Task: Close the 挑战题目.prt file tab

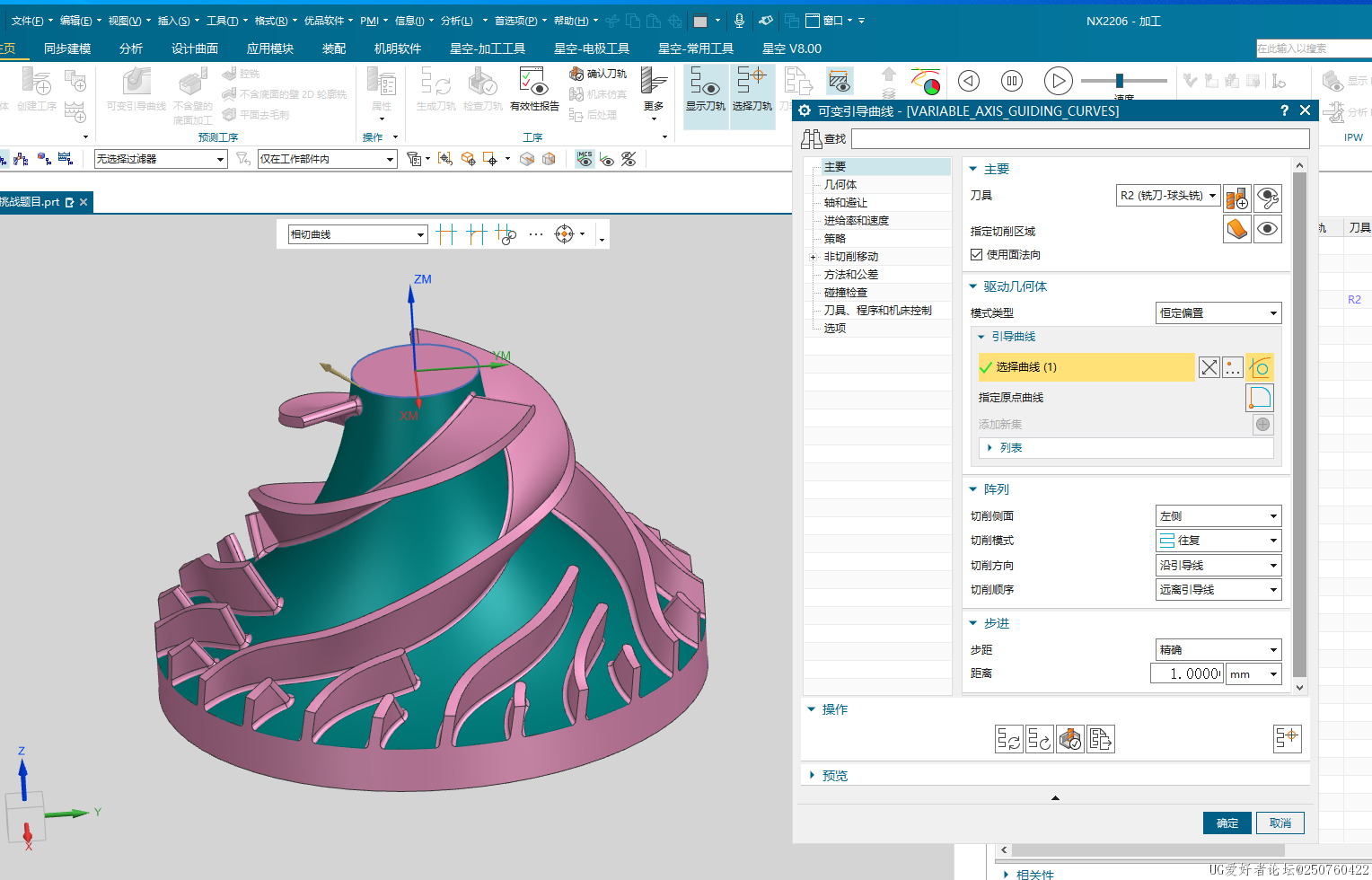Action: click(84, 202)
